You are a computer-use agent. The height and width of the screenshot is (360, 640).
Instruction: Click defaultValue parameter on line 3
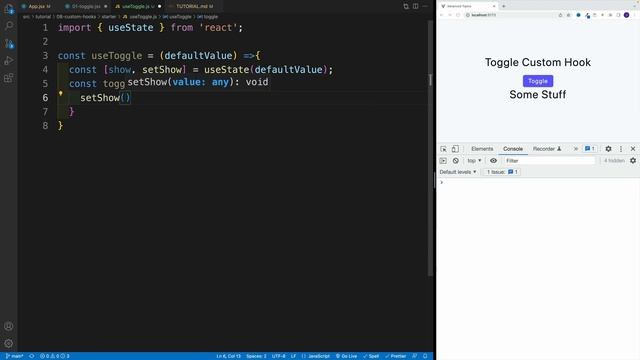coord(198,56)
